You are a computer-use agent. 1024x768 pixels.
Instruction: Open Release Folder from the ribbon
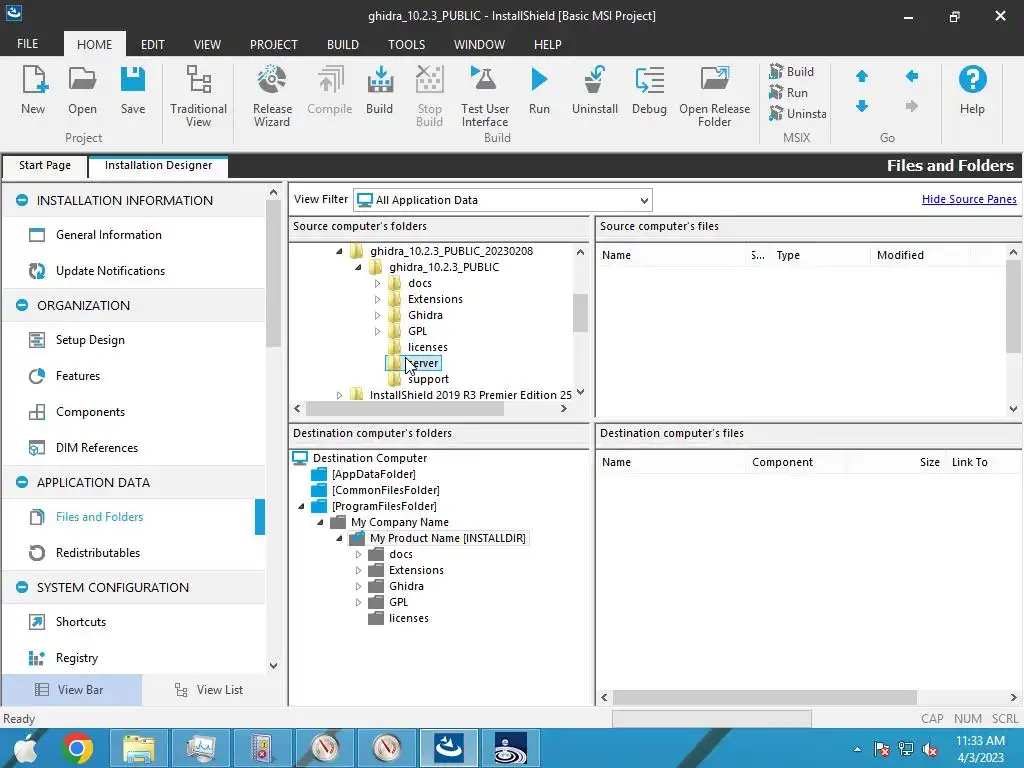coord(714,96)
